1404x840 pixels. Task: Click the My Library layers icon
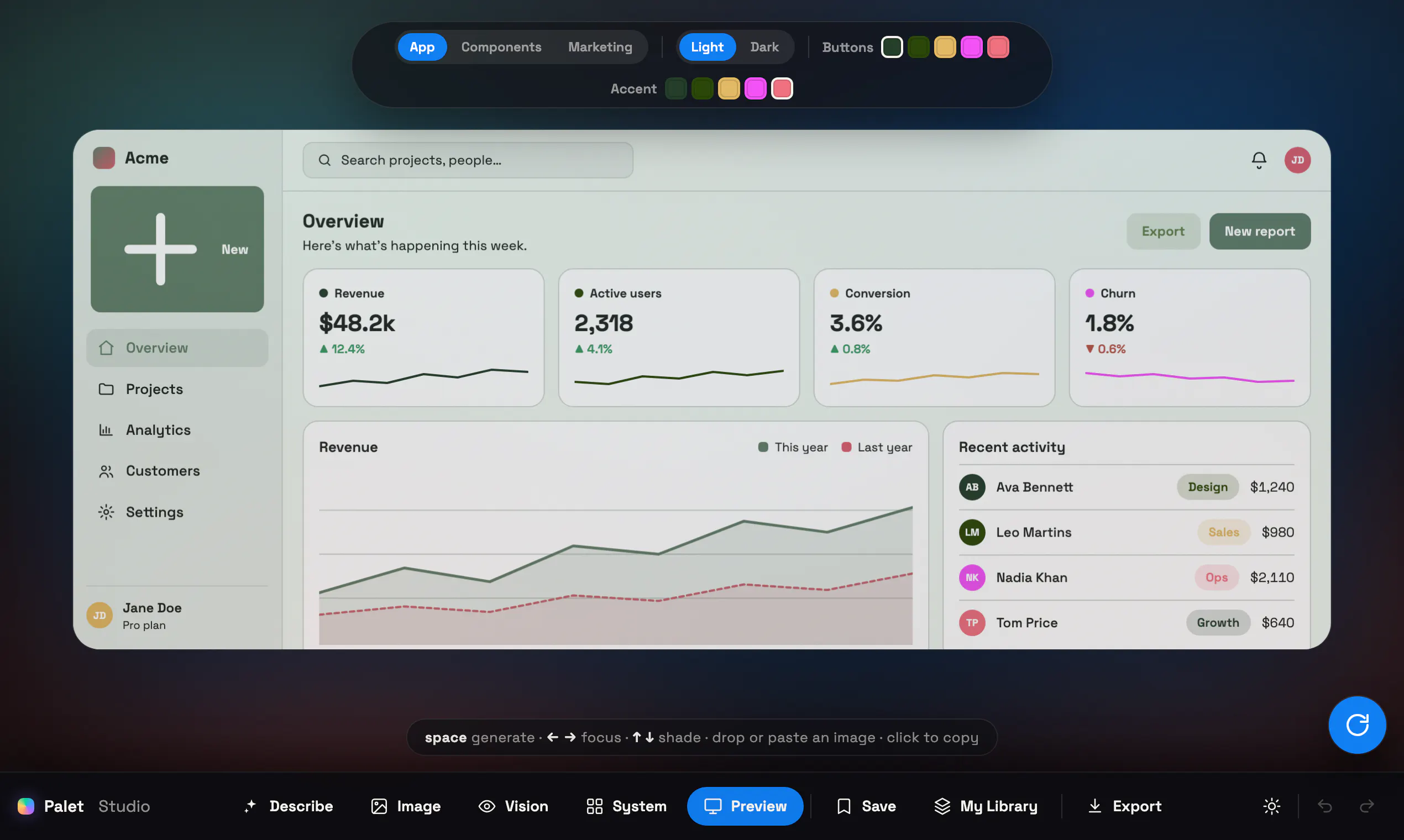coord(942,806)
